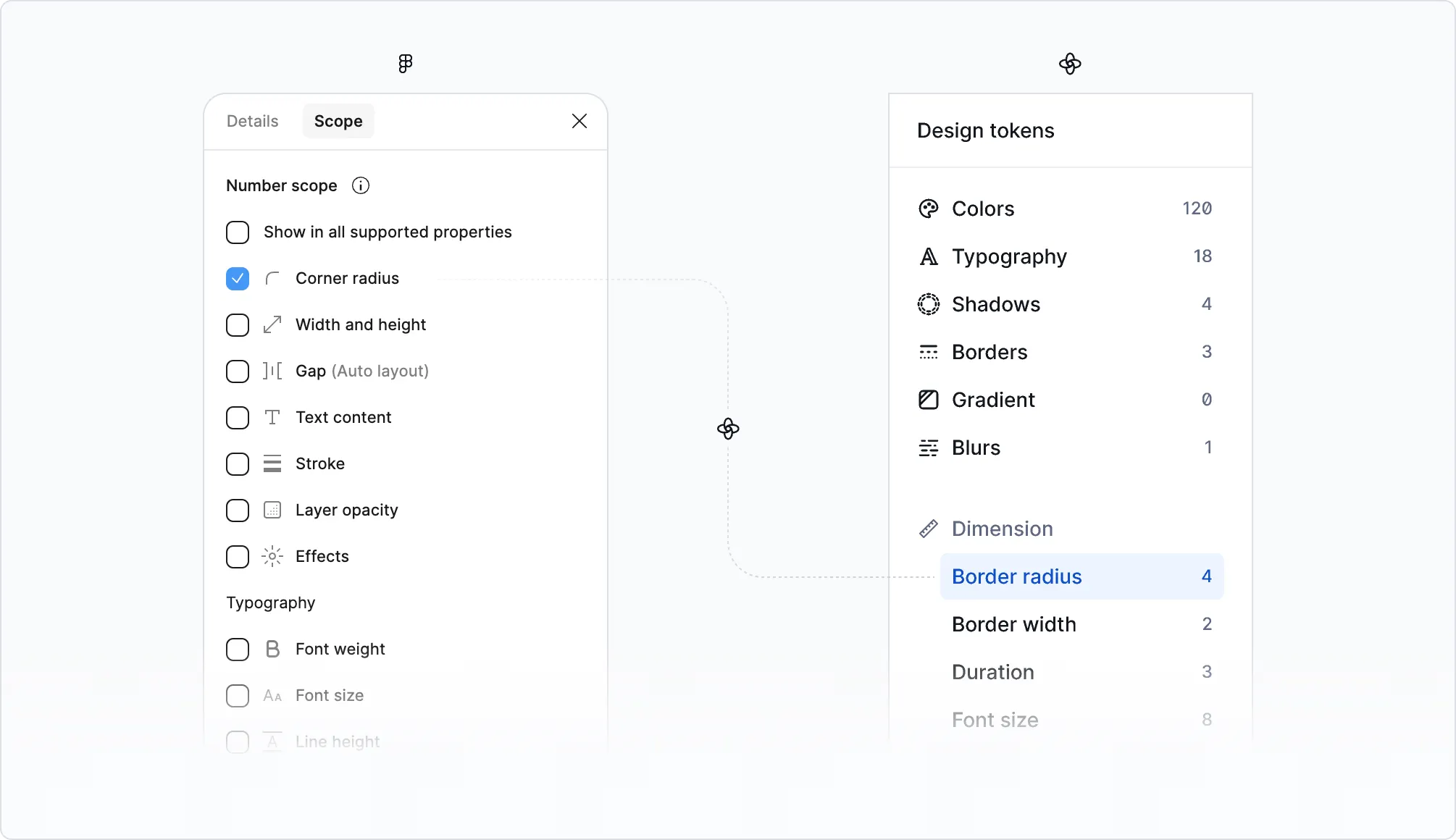Image resolution: width=1456 pixels, height=840 pixels.
Task: Tick the Font weight checkbox
Action: coord(238,650)
